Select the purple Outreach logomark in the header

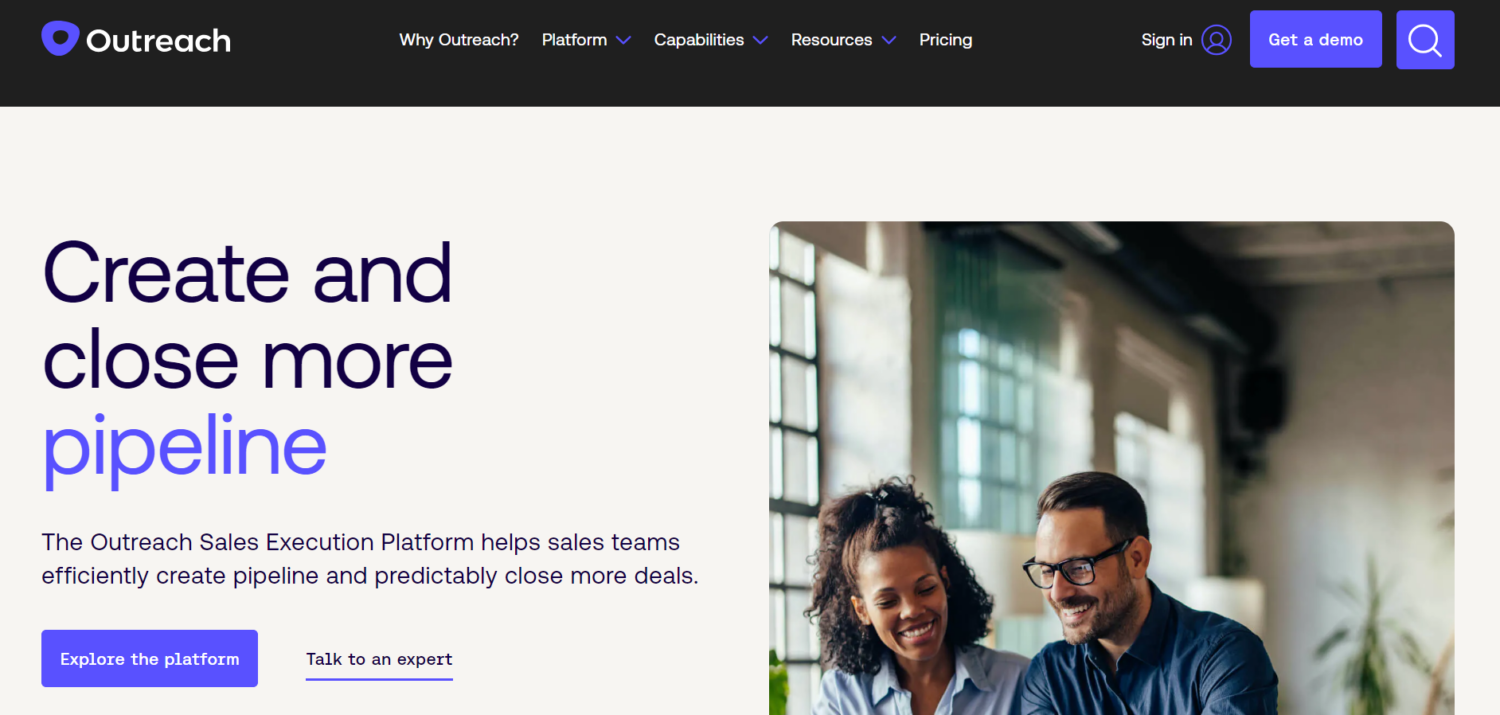pos(59,37)
